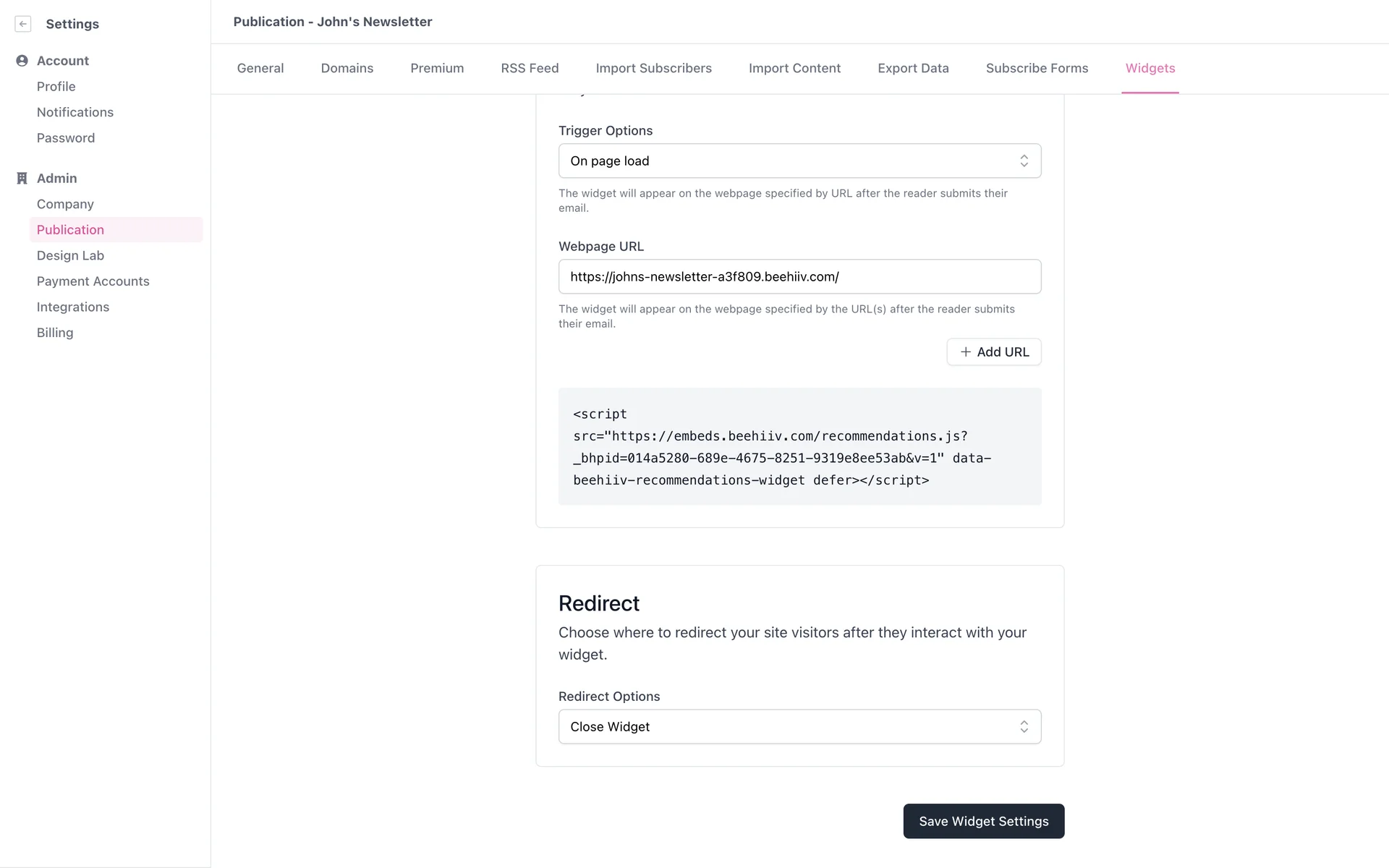Screen dimensions: 1389x868
Task: Go to Payment Accounts settings
Action: click(93, 281)
